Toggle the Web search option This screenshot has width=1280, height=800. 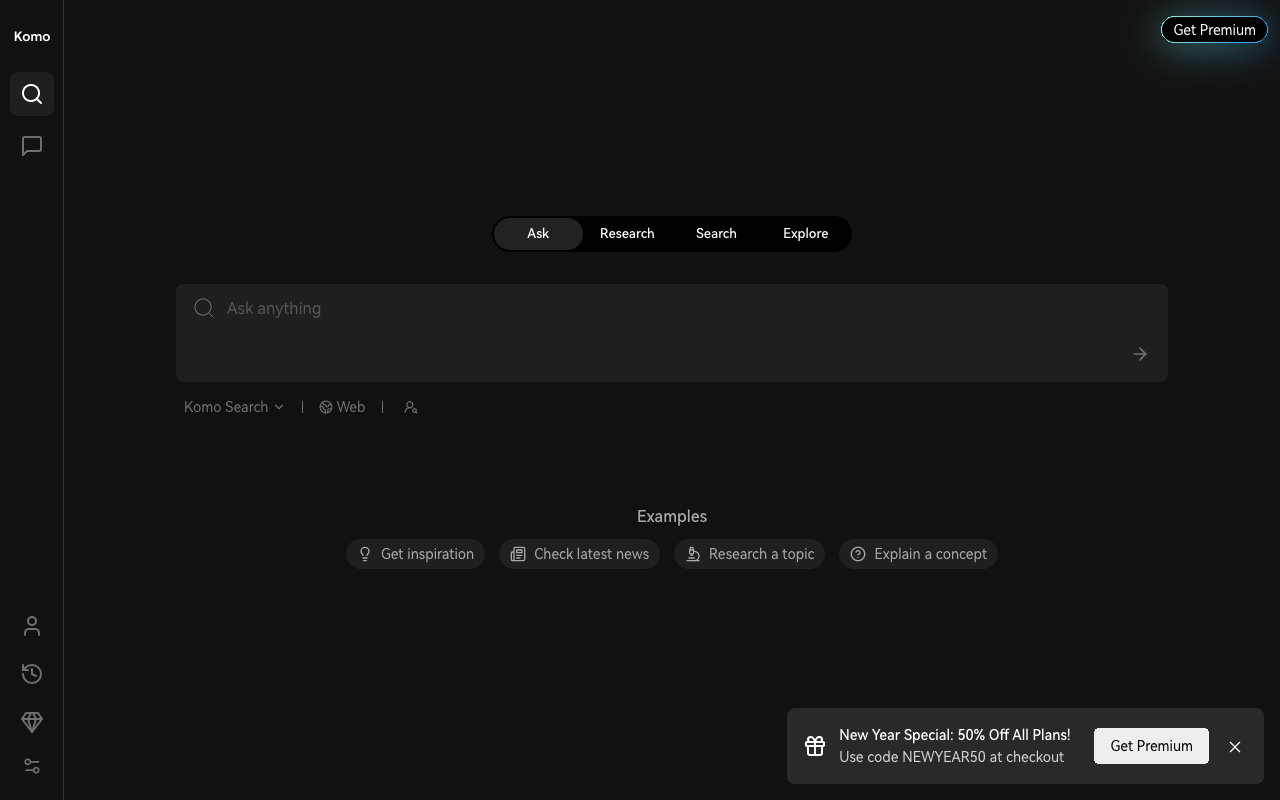342,407
